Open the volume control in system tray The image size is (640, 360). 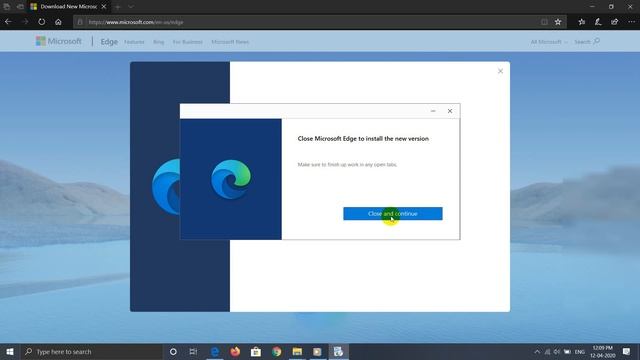click(x=557, y=352)
